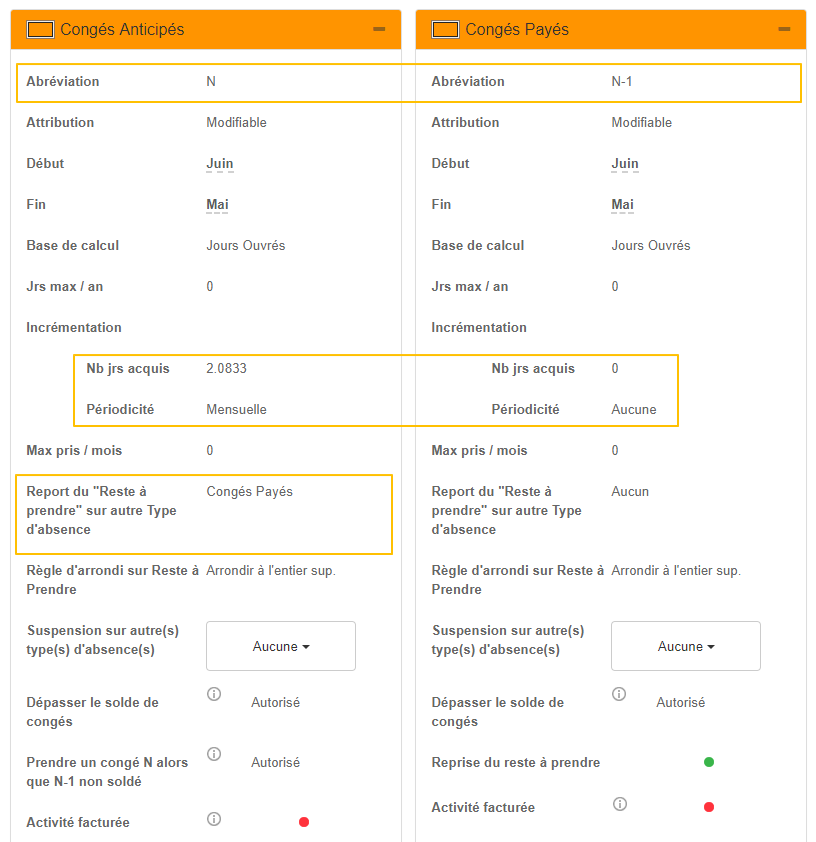Click the Congés Payés header color swatch

(x=445, y=30)
